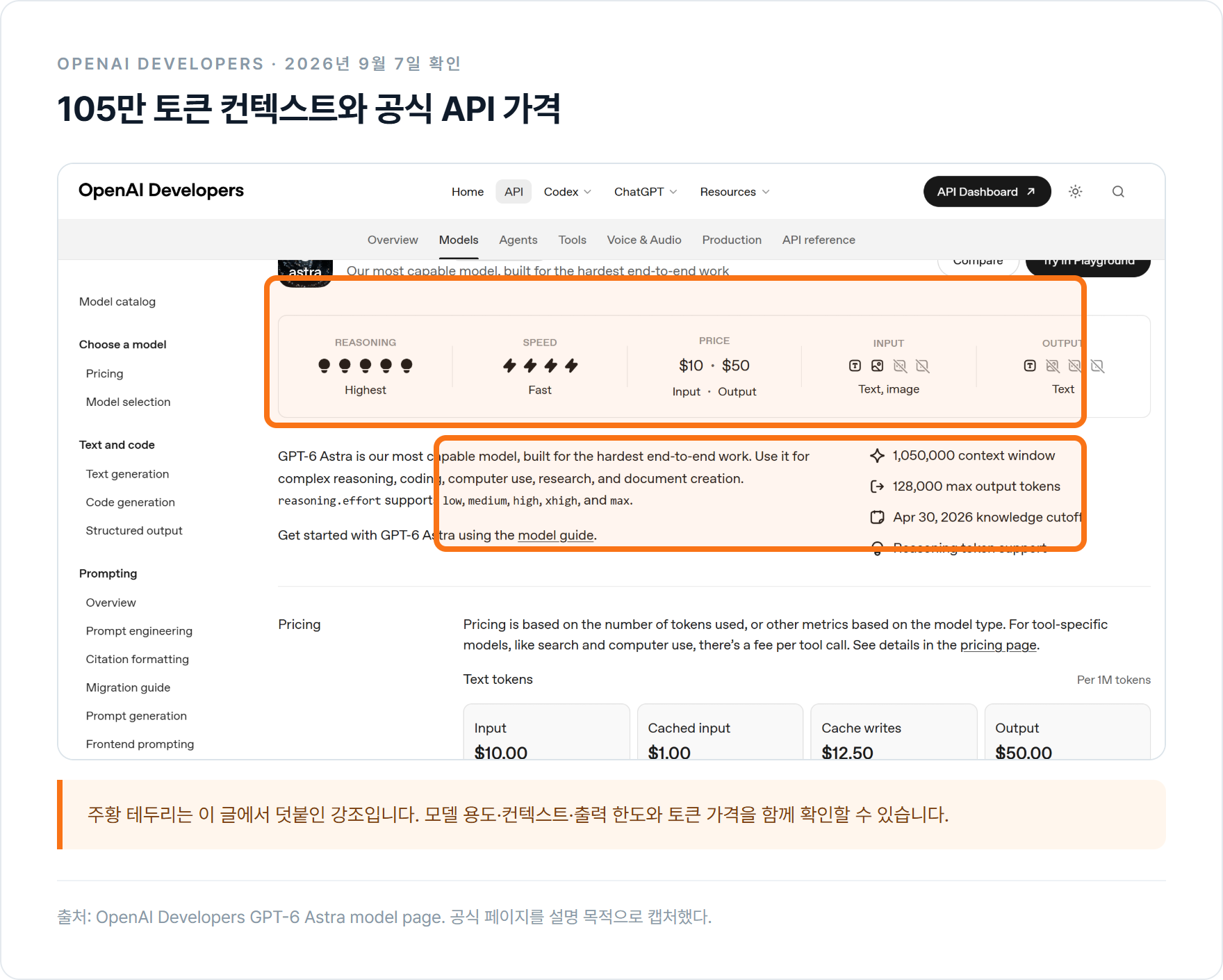
Task: Open Pricing in sidebar
Action: click(x=104, y=373)
